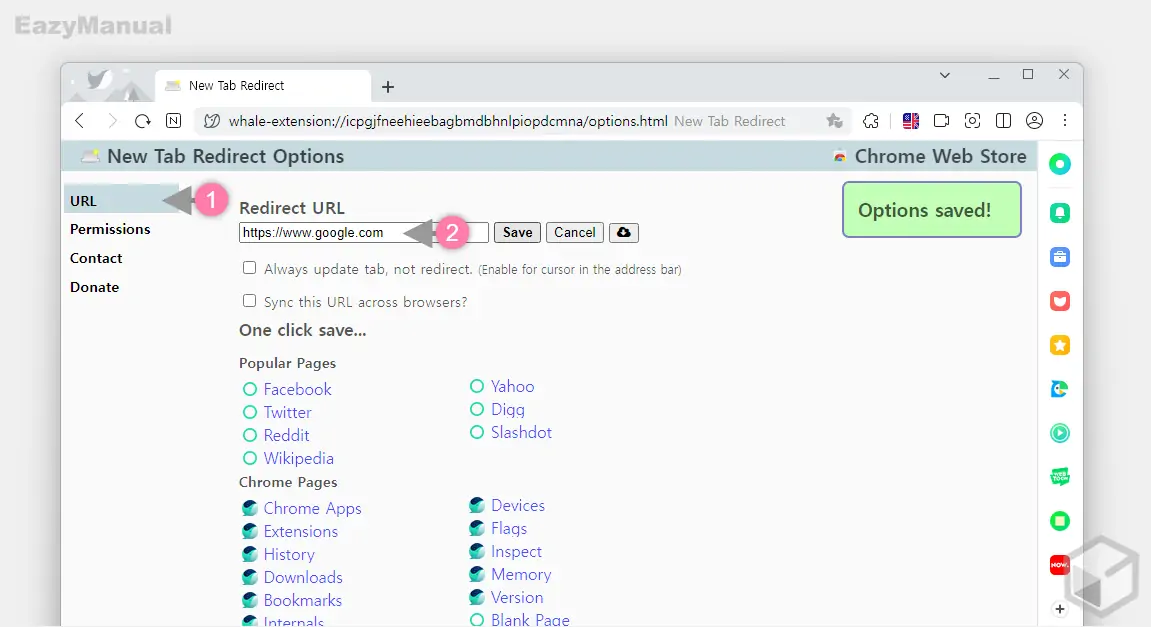Click the cloud save icon button

coord(624,233)
